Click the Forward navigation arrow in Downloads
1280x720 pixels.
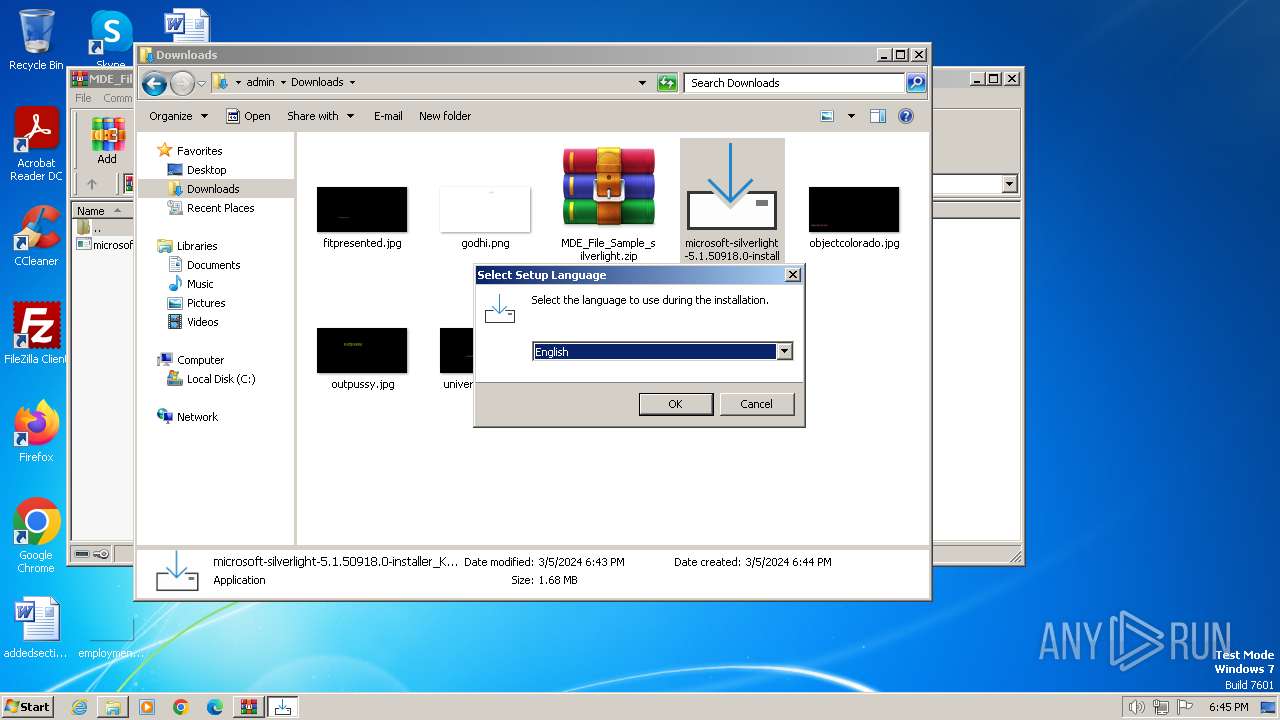point(181,83)
